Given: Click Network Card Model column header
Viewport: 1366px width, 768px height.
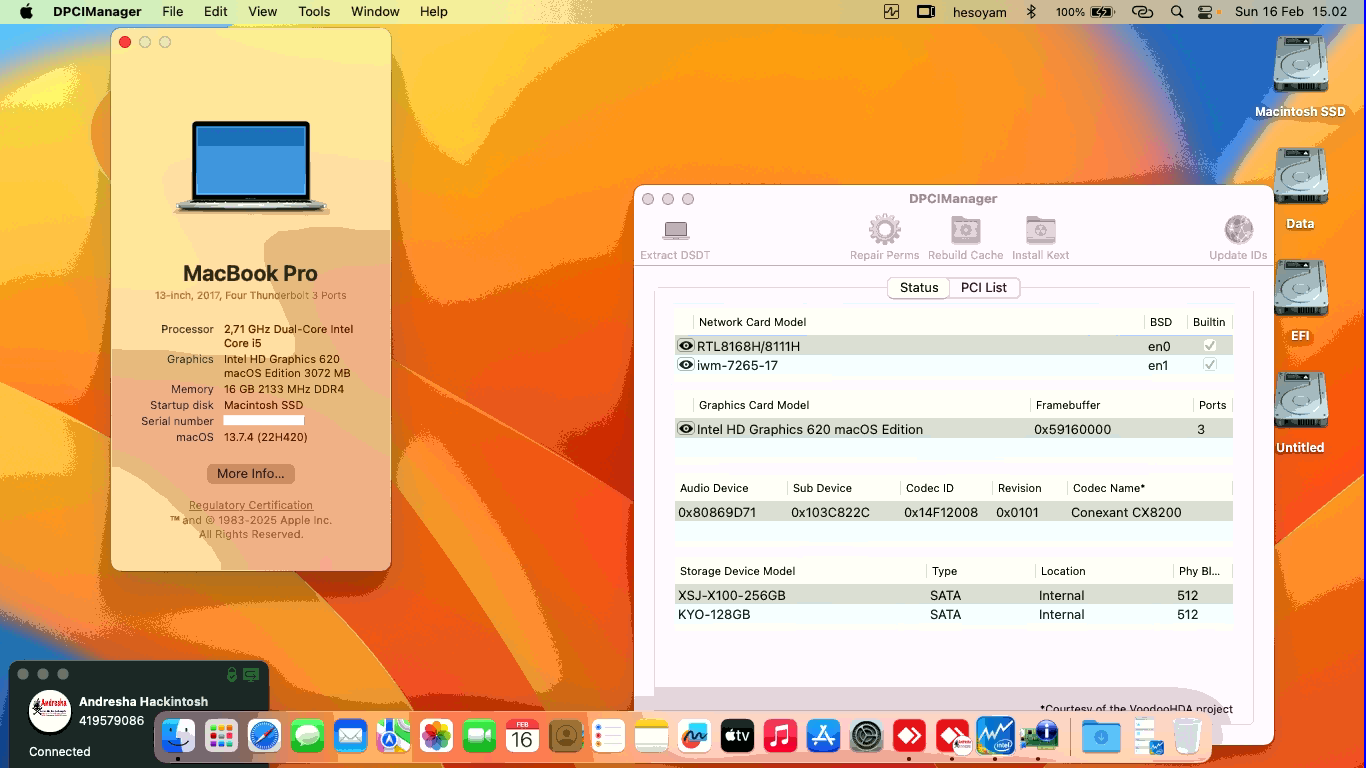Looking at the screenshot, I should (752, 322).
